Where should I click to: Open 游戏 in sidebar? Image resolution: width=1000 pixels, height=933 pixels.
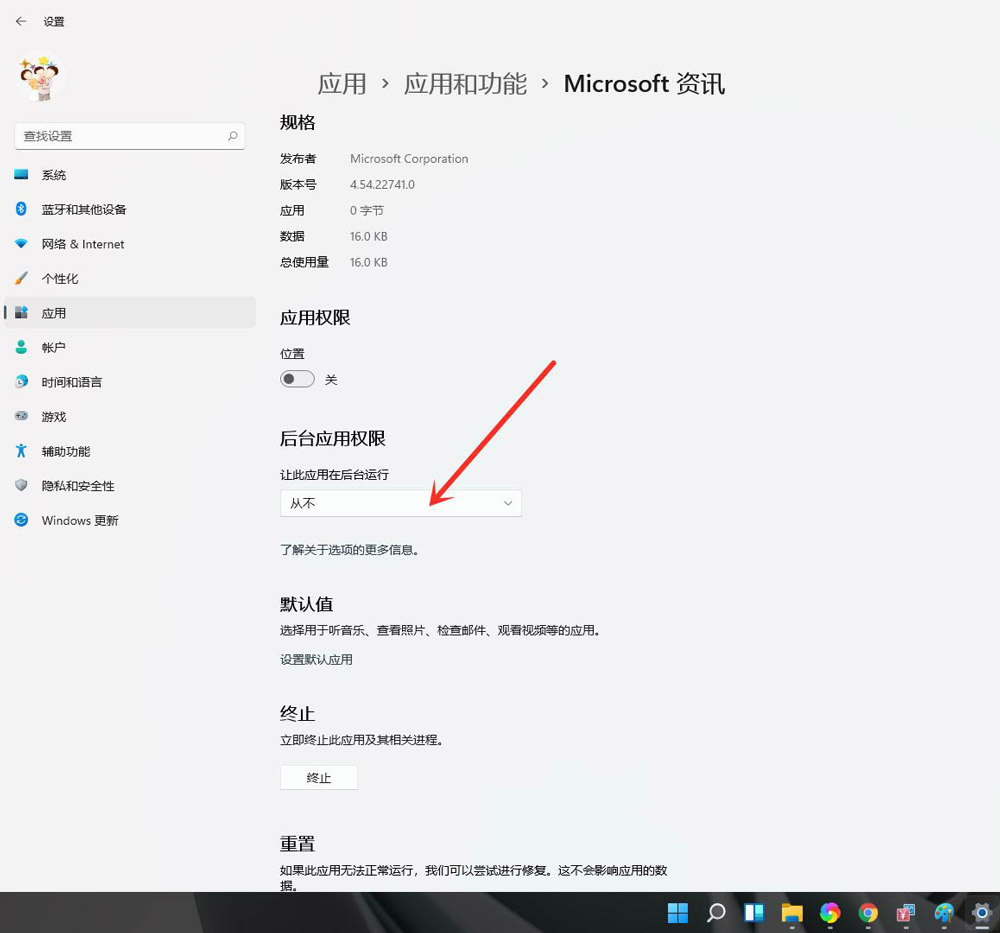(129, 416)
